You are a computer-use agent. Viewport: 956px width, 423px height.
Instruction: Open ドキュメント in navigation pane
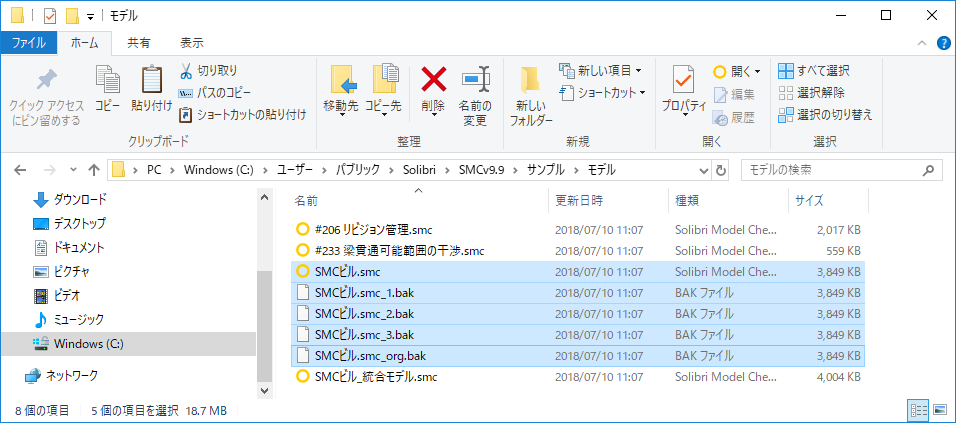point(68,248)
